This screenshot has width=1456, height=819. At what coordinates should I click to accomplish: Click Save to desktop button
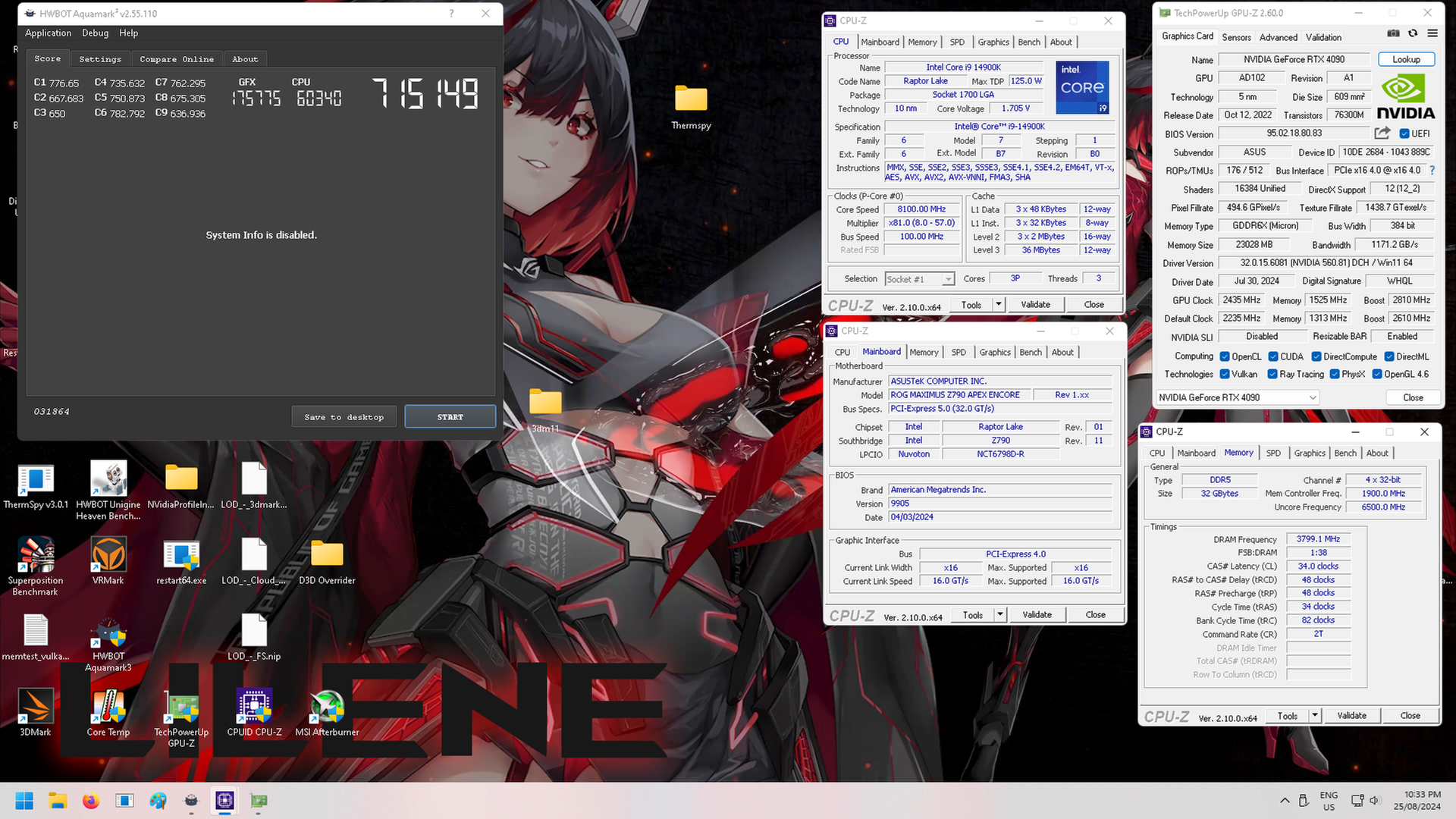point(344,416)
